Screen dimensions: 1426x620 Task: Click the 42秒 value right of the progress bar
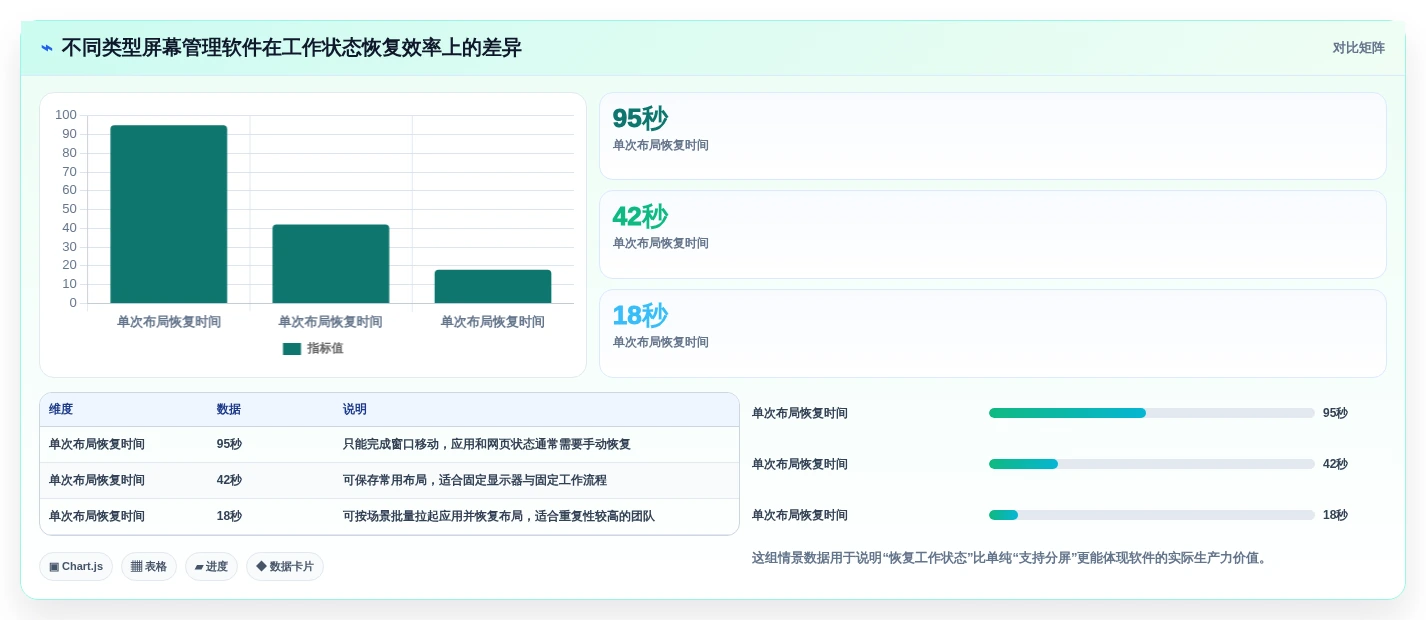[1335, 464]
